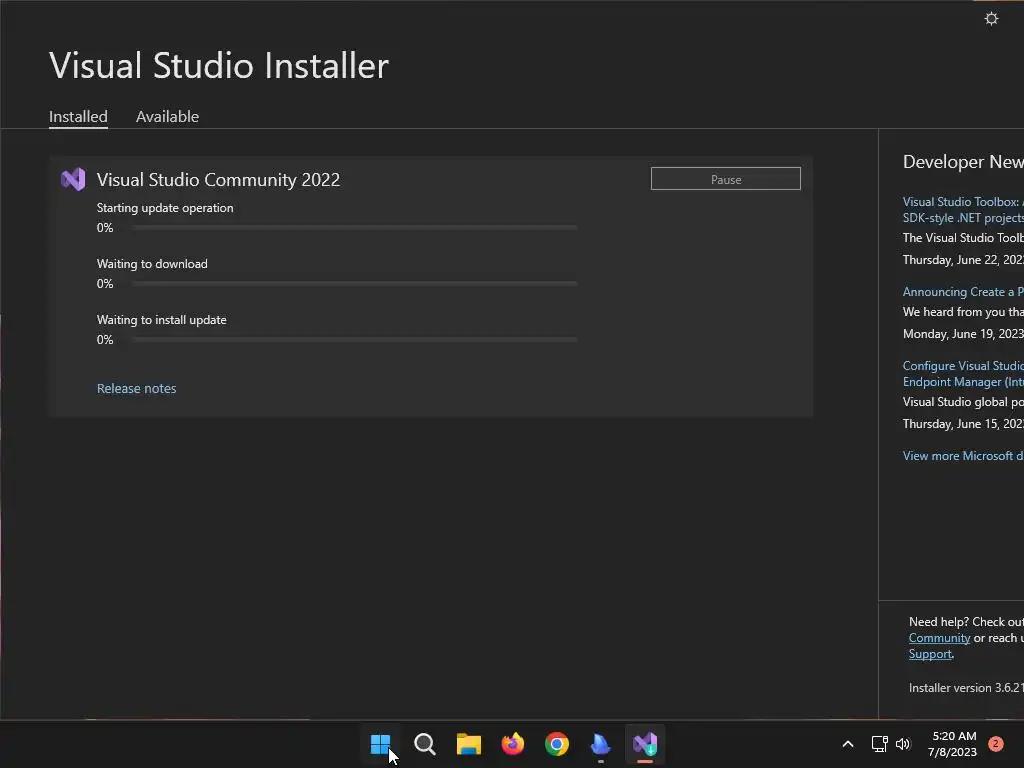The image size is (1024, 768).
Task: Open the Visual Studio Toolbox news article
Action: click(x=963, y=210)
